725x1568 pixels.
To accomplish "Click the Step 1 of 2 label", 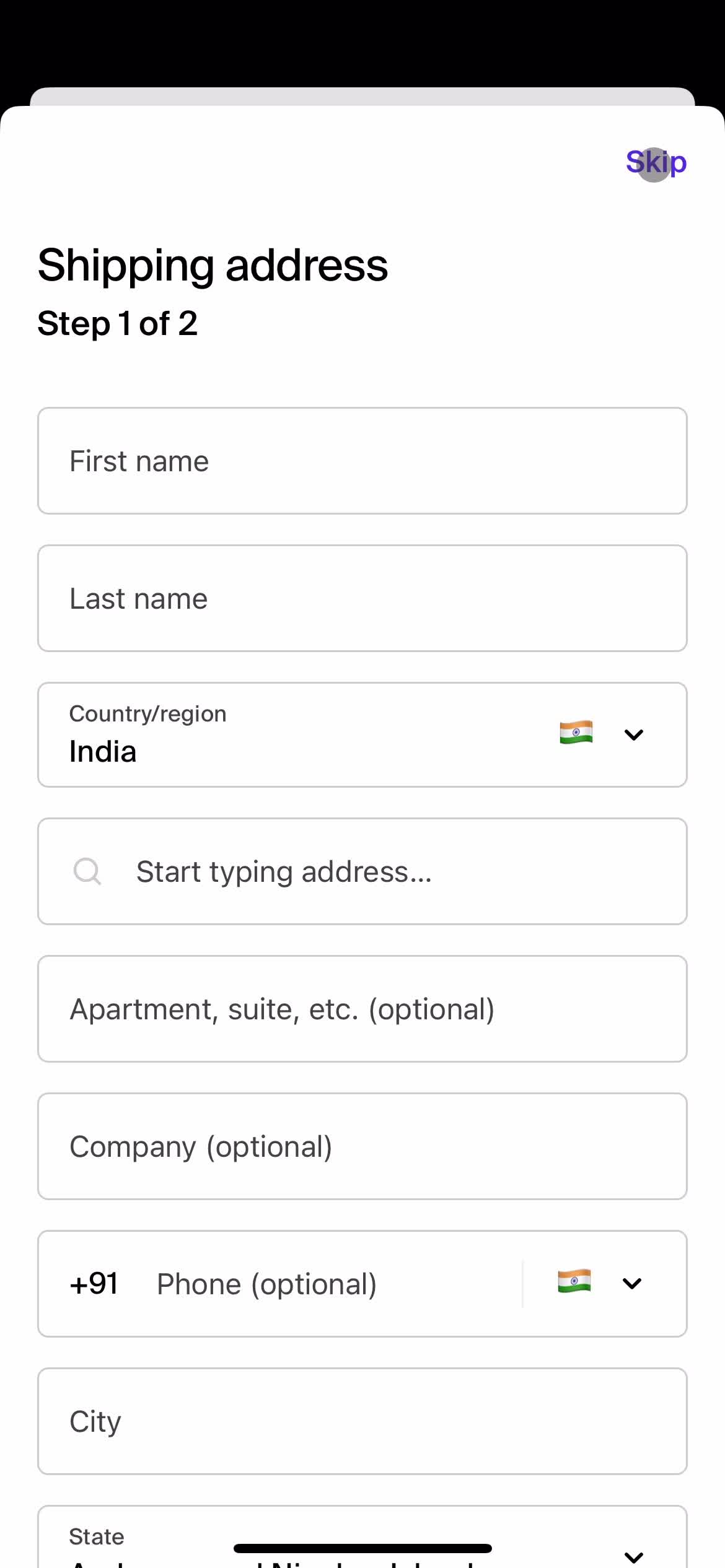I will coord(117,323).
